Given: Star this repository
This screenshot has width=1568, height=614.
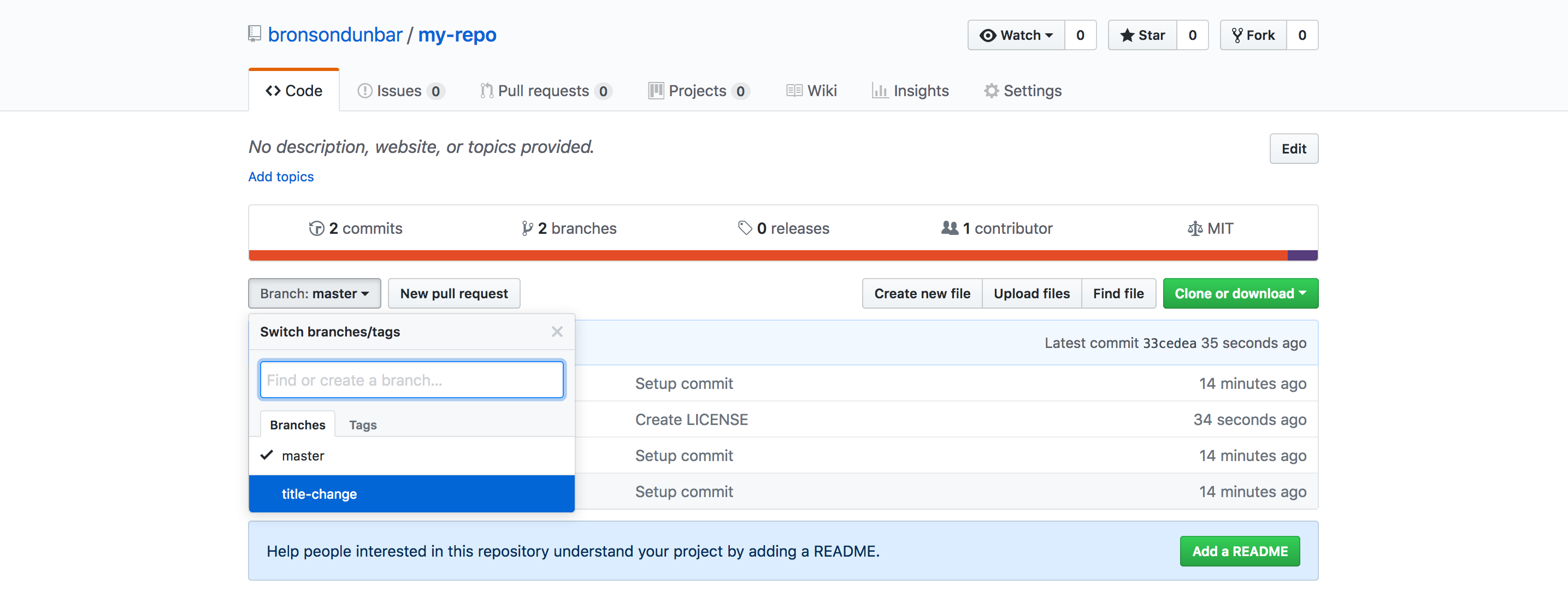Looking at the screenshot, I should (x=1142, y=36).
